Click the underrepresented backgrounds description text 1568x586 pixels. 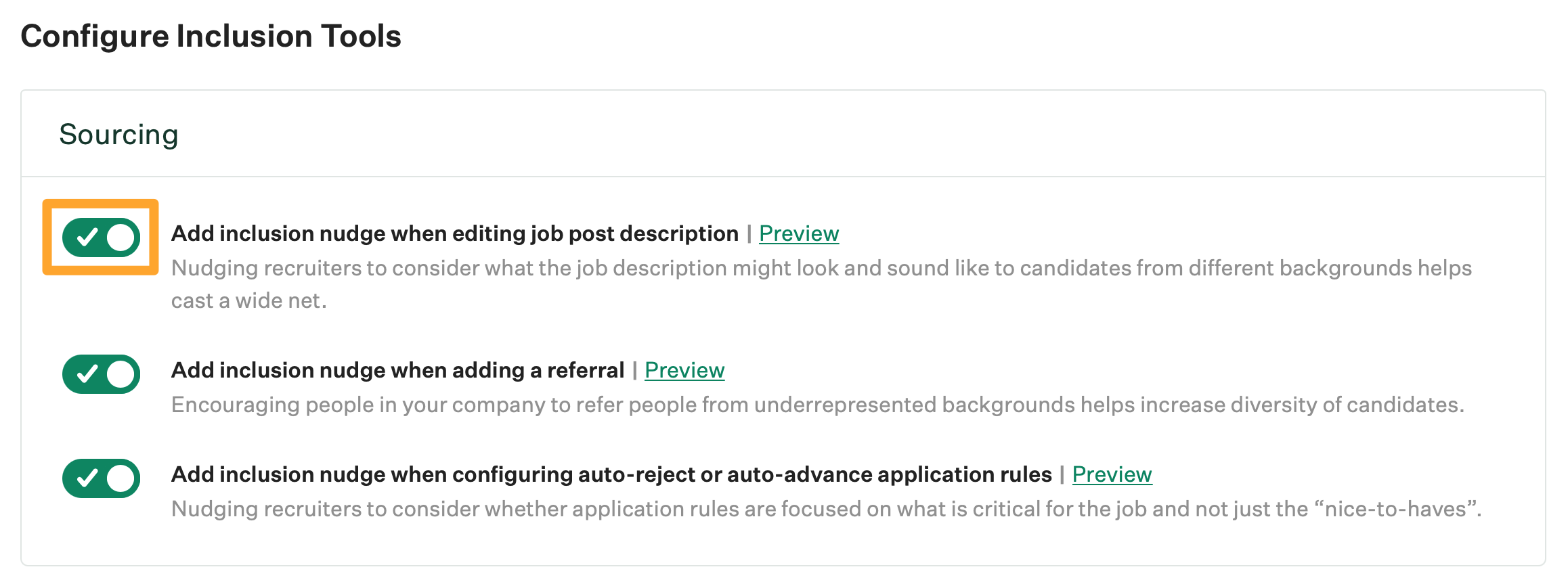click(817, 405)
